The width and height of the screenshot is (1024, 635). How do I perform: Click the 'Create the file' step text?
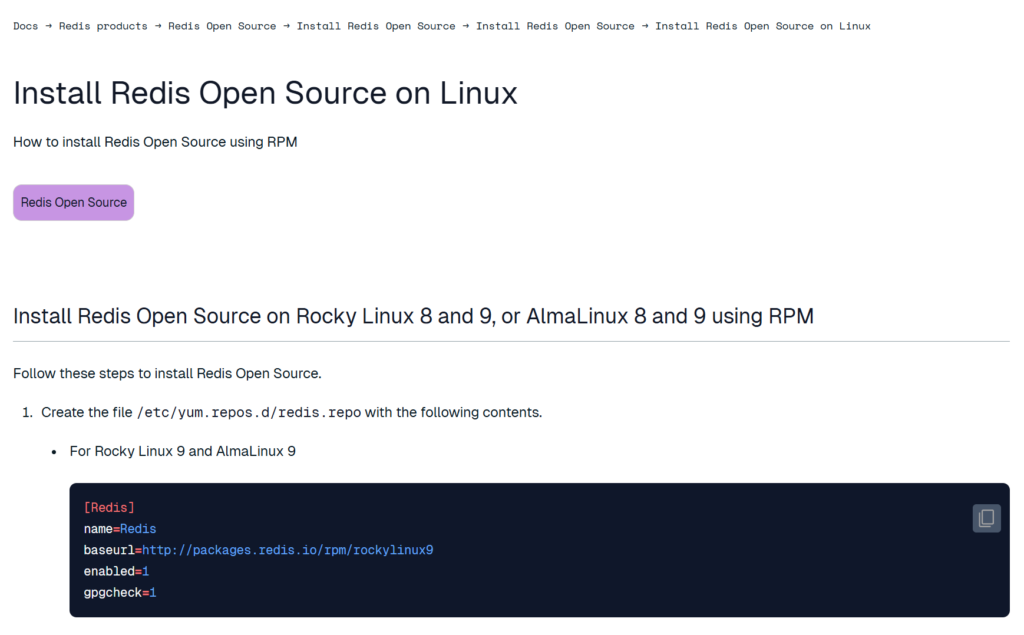point(86,412)
